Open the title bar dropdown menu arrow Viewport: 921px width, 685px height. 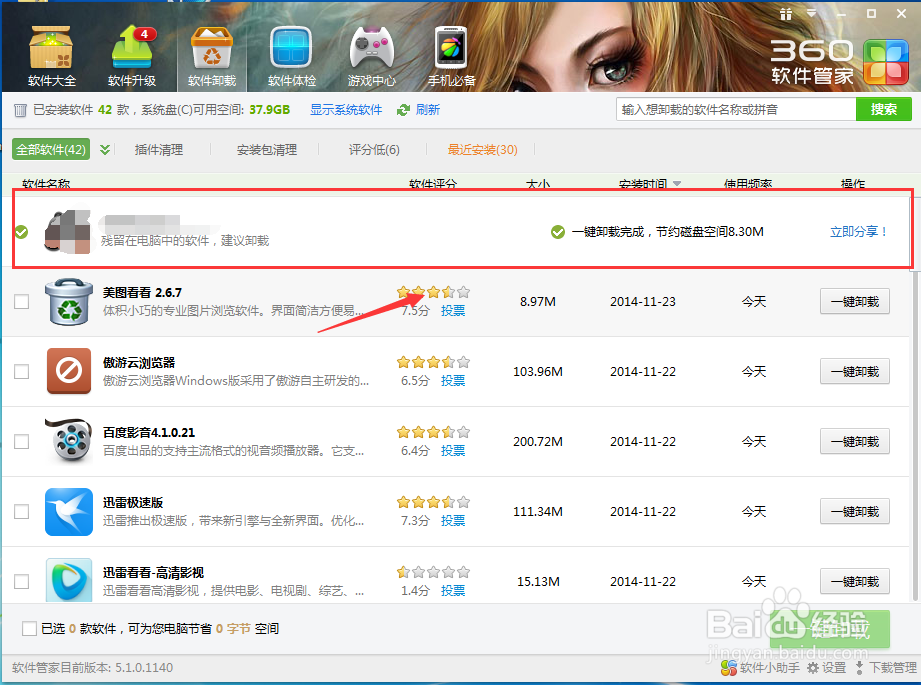[x=812, y=14]
